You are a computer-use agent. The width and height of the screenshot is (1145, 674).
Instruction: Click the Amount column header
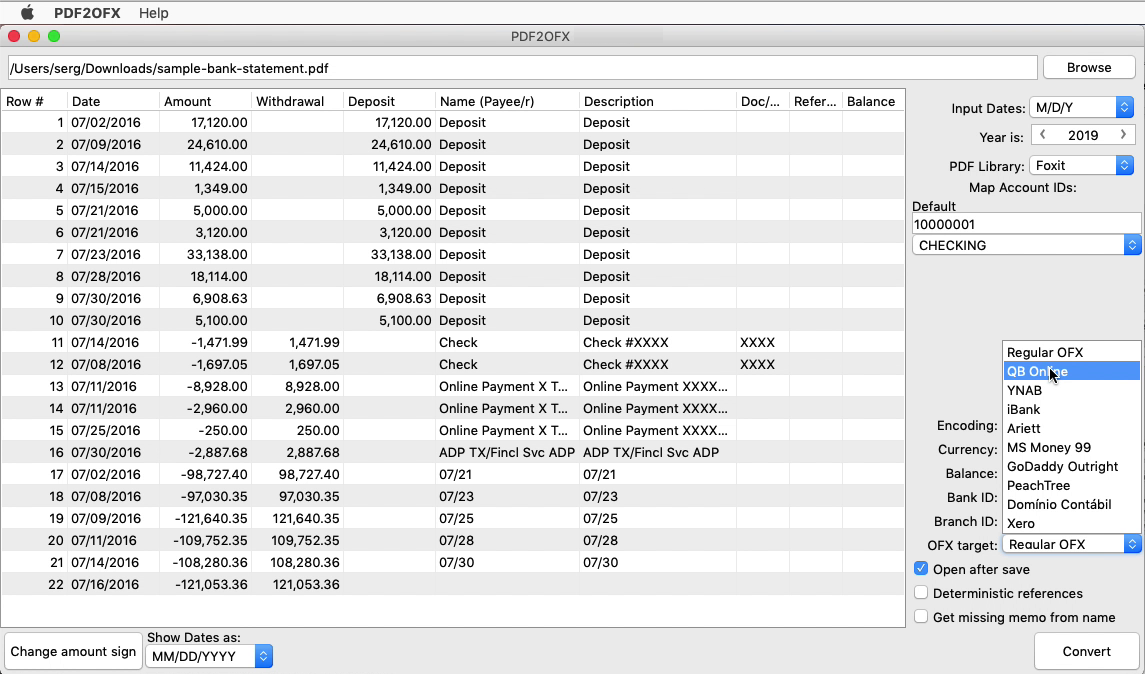point(205,101)
